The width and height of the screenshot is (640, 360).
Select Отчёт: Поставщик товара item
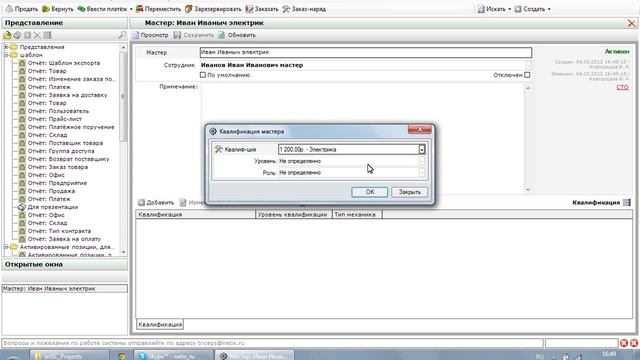[65, 143]
